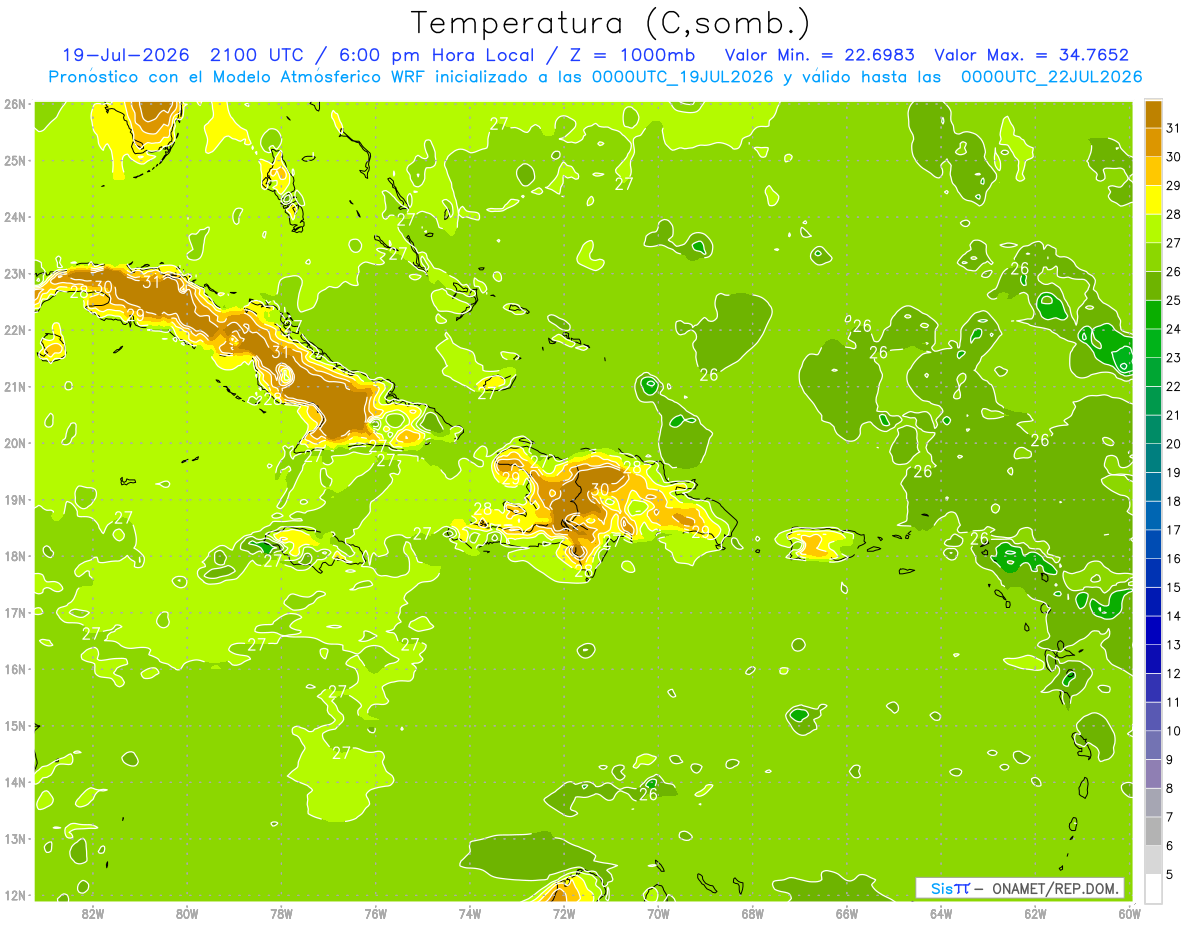Screen dimensions: 1200x927
Task: Click the '68W' longitude tick label
Action: (x=753, y=913)
